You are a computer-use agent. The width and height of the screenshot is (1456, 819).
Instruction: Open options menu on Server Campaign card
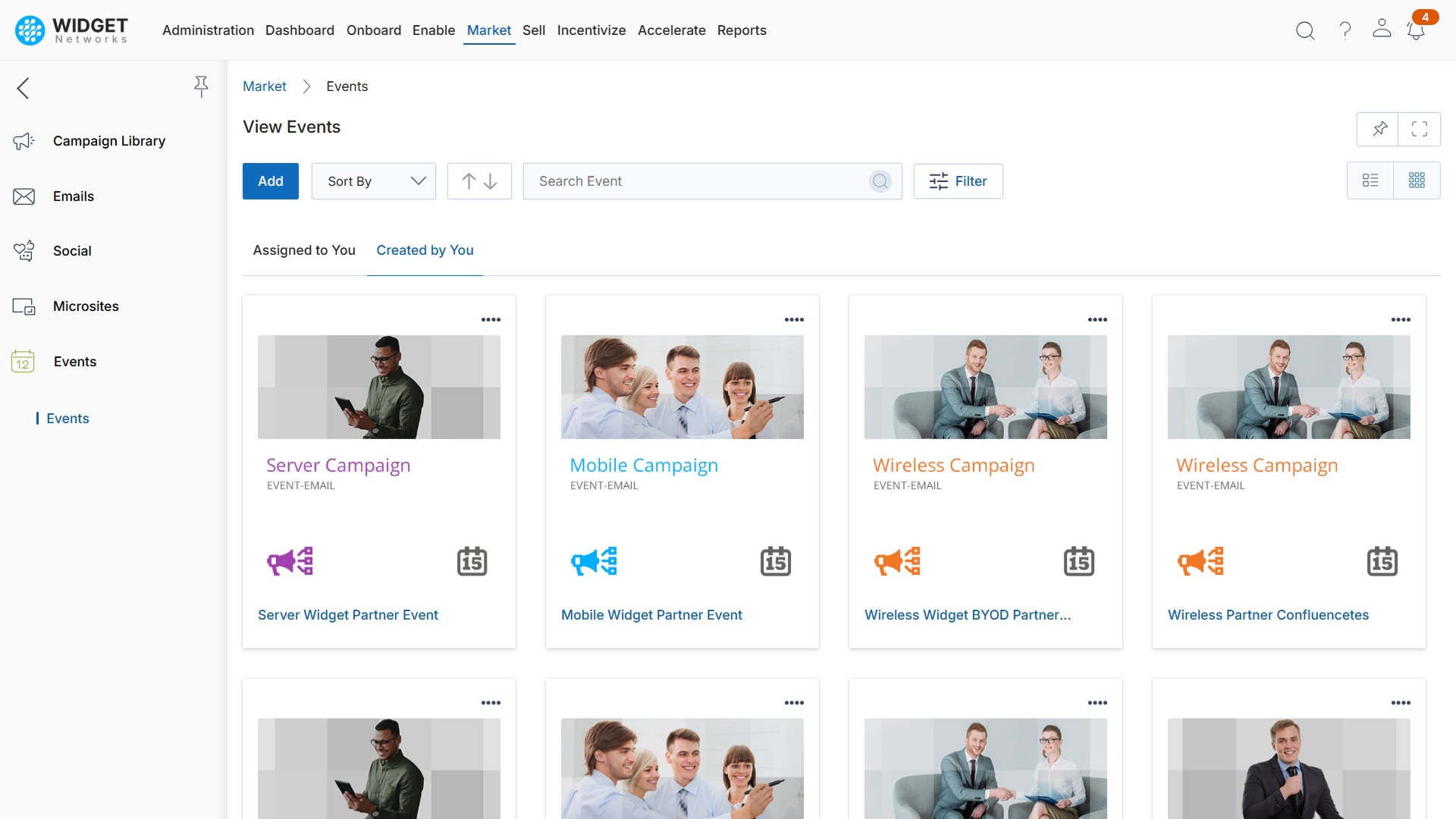pos(491,319)
